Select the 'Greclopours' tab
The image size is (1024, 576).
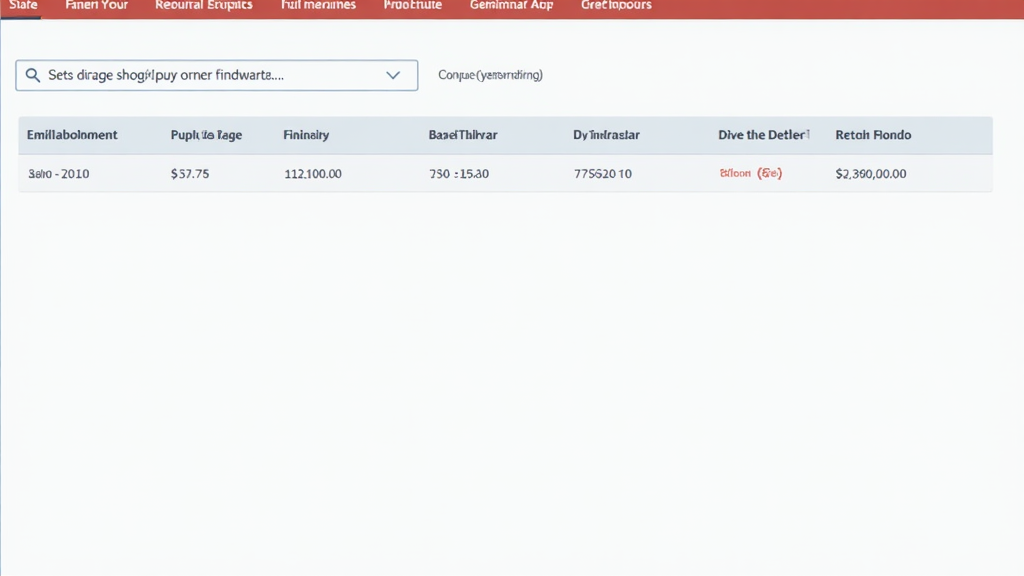(x=616, y=5)
